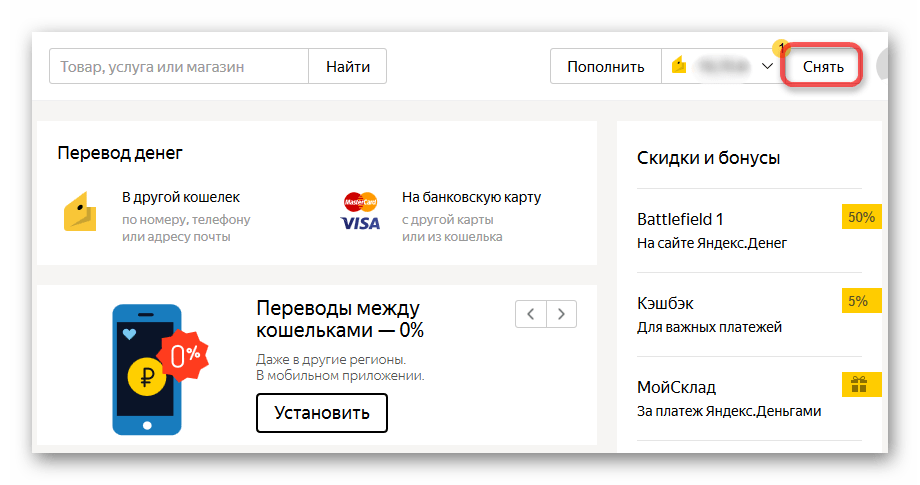Click the 50% discount badge for Battlefield 1

coord(861,217)
